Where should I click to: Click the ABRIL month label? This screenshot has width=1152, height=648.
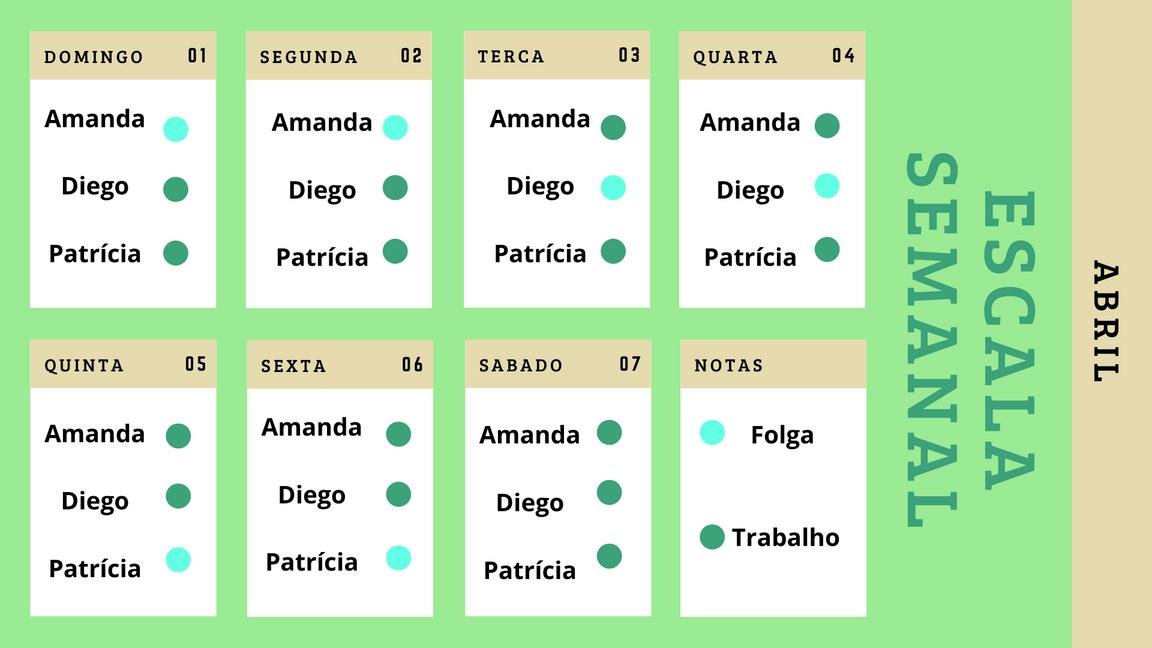point(1105,322)
